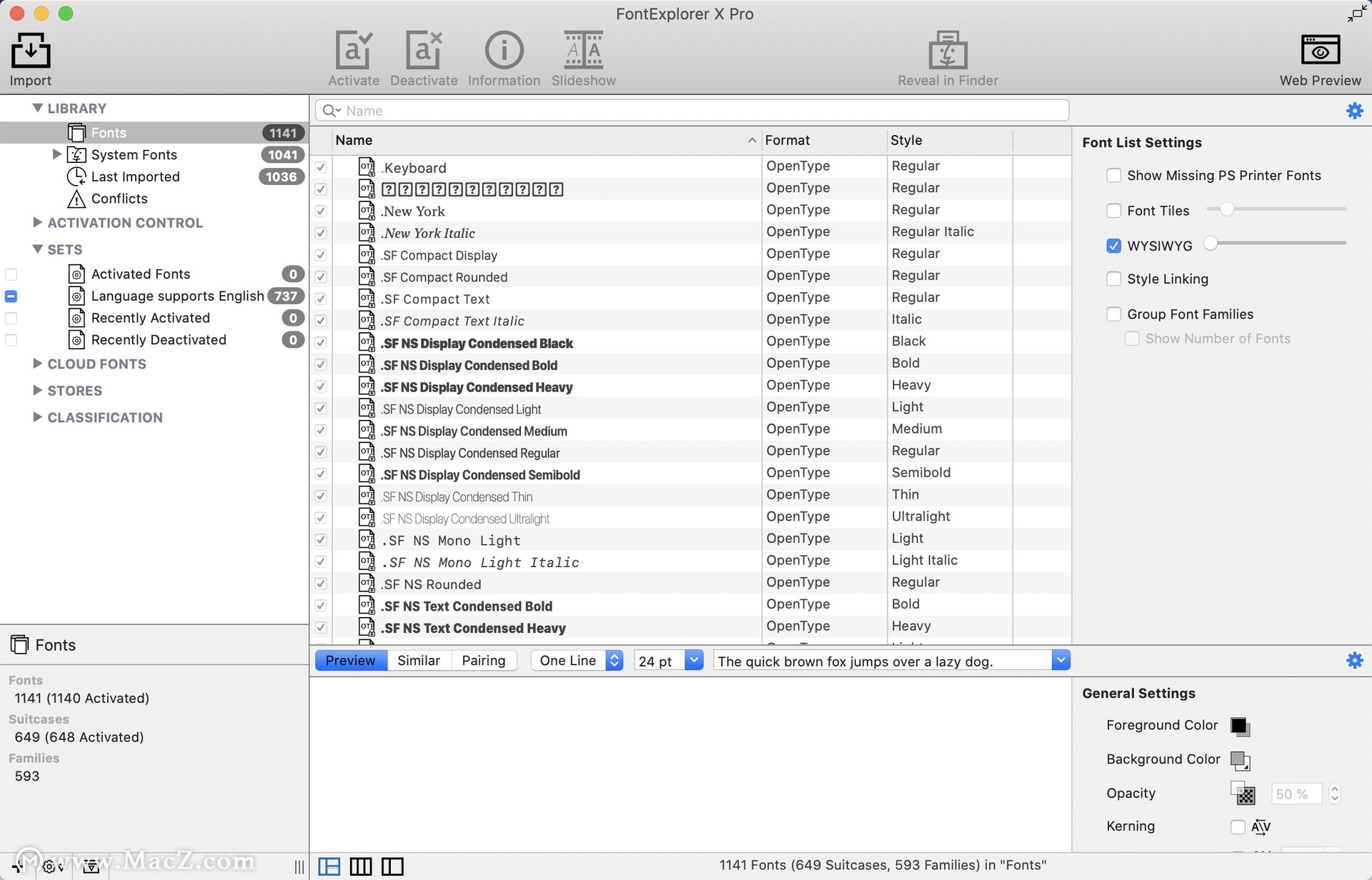
Task: Switch to two-pane layout icon
Action: tap(392, 866)
